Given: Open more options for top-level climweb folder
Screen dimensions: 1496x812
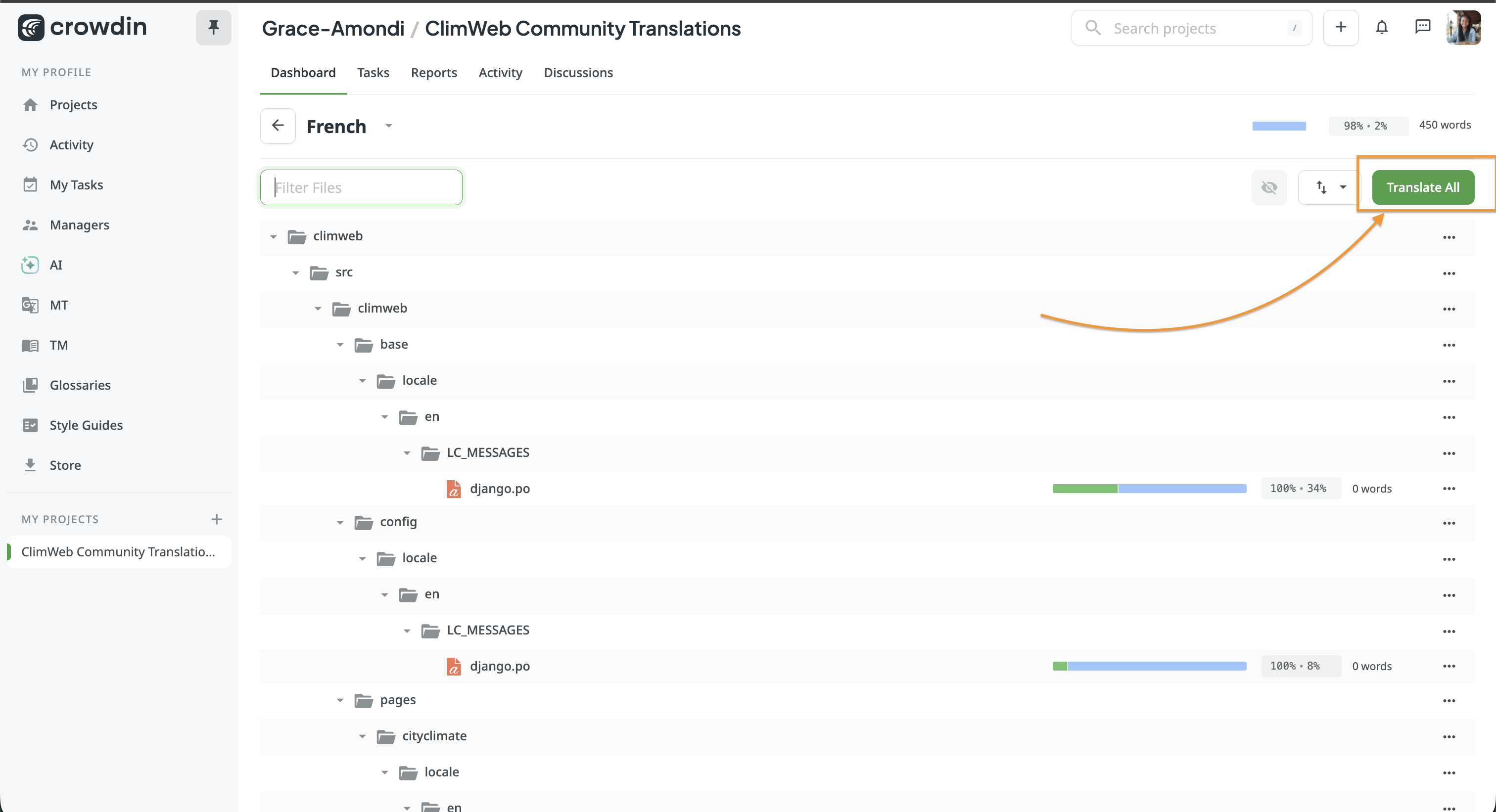Looking at the screenshot, I should point(1449,237).
